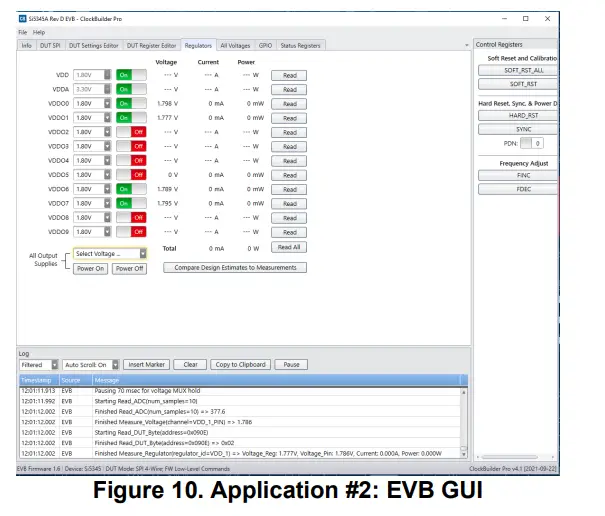This screenshot has width=605, height=516.
Task: Toggle the VDDA regulator switch
Action: [131, 89]
